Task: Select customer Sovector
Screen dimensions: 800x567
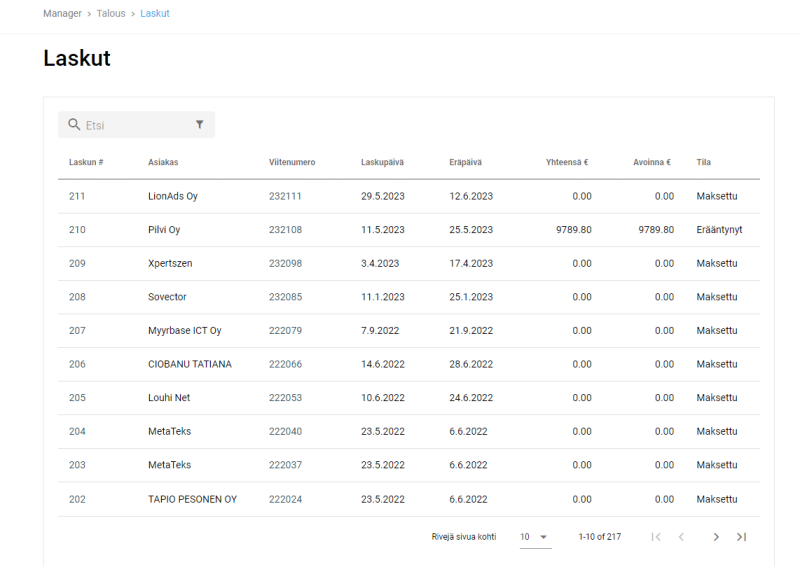Action: [167, 297]
